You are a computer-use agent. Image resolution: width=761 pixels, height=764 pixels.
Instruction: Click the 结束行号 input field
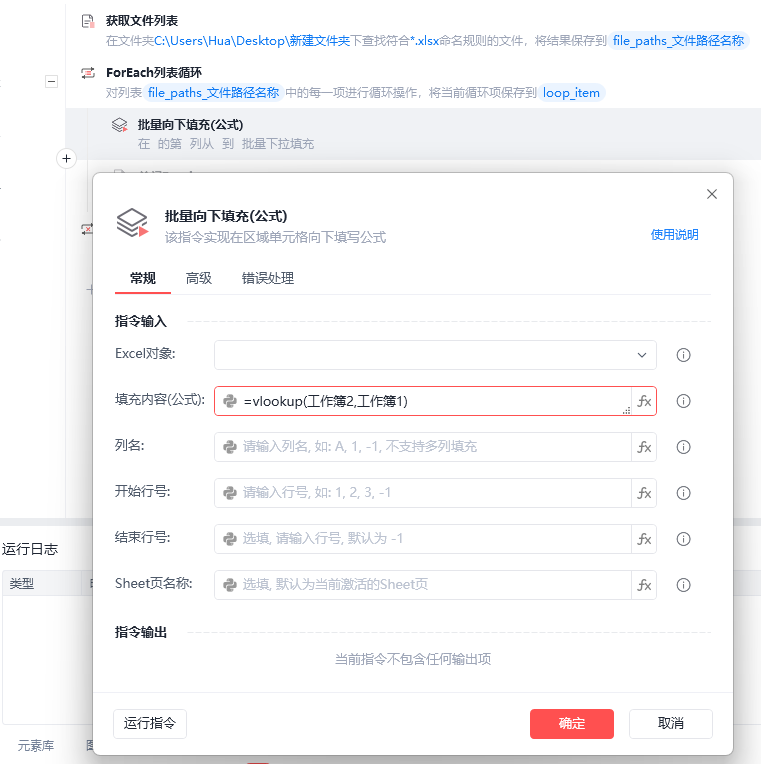click(x=423, y=539)
